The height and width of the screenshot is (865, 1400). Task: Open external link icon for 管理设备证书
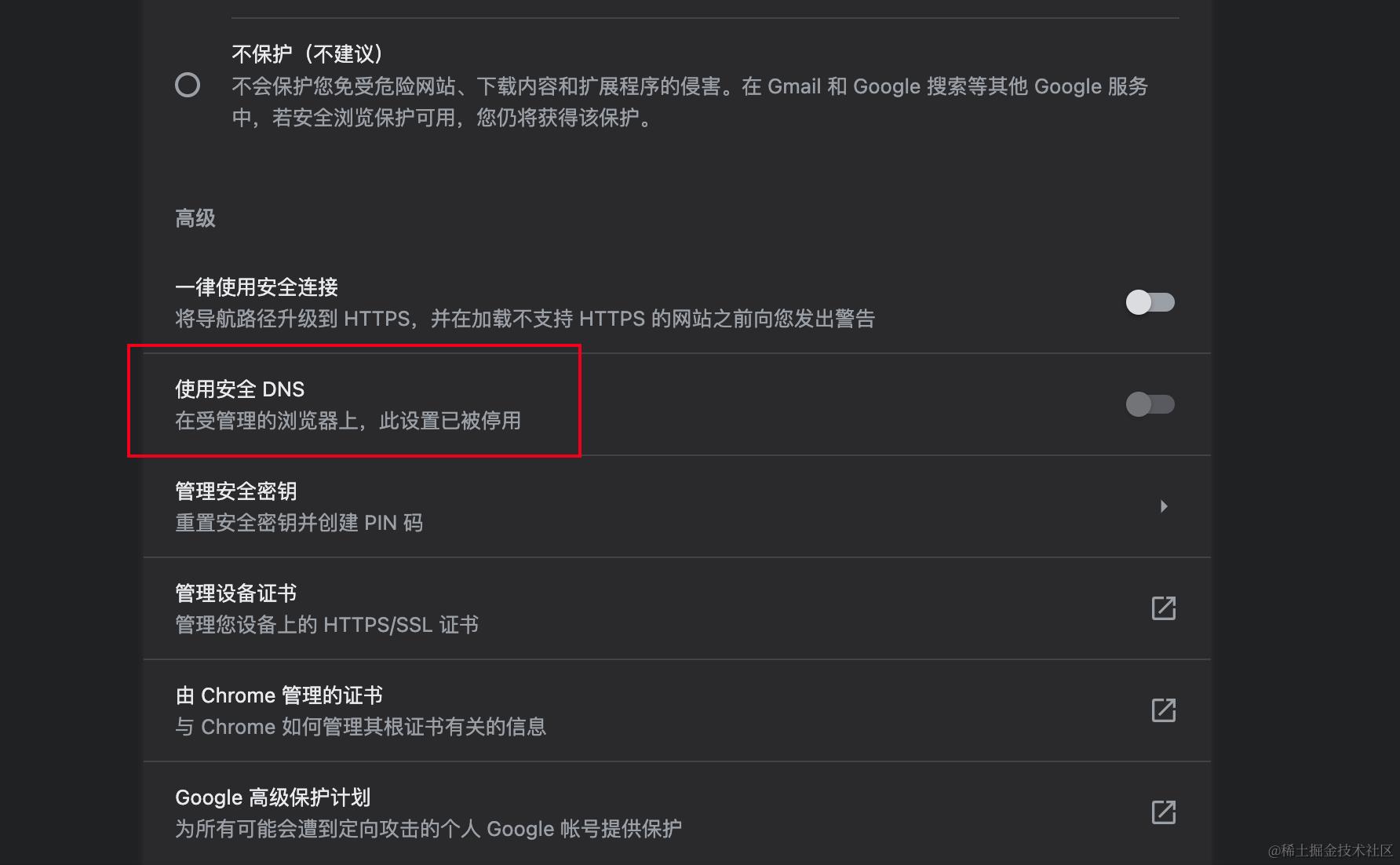(x=1164, y=608)
